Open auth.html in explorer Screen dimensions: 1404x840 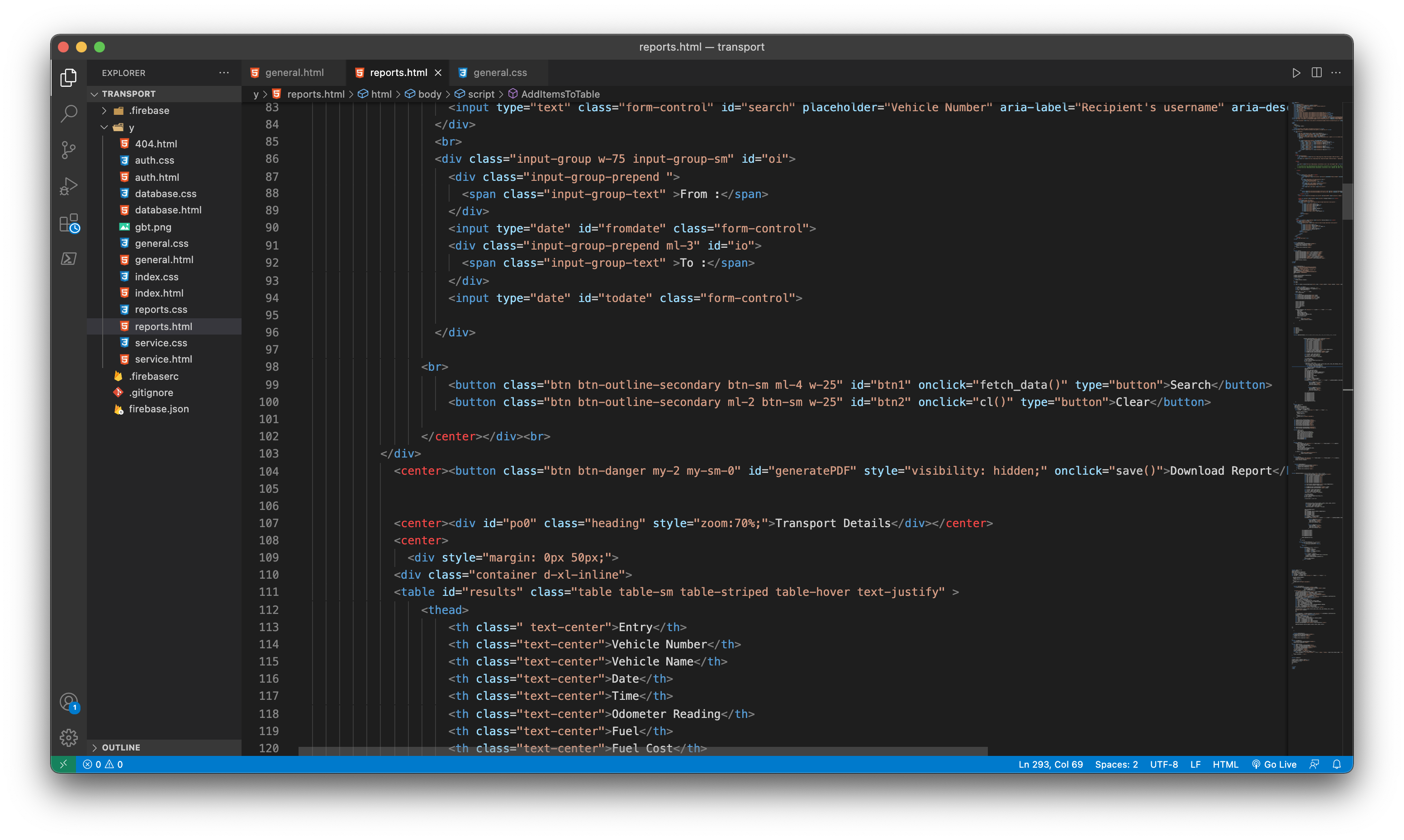tap(164, 177)
